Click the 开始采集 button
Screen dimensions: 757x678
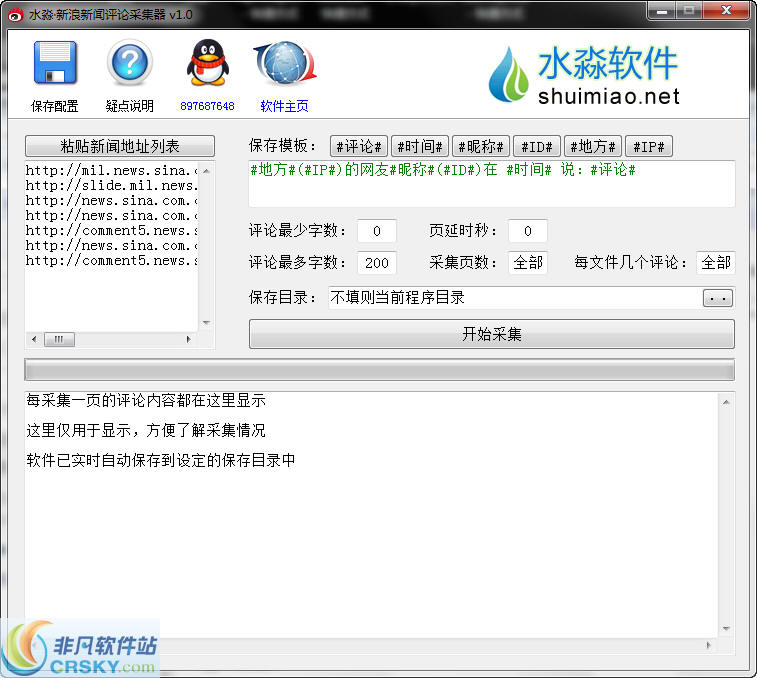pos(492,334)
